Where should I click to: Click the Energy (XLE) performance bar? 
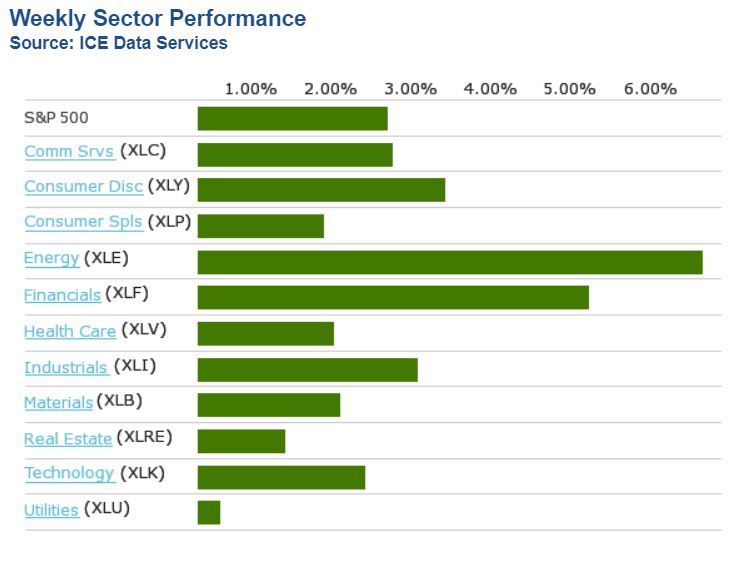[x=450, y=262]
